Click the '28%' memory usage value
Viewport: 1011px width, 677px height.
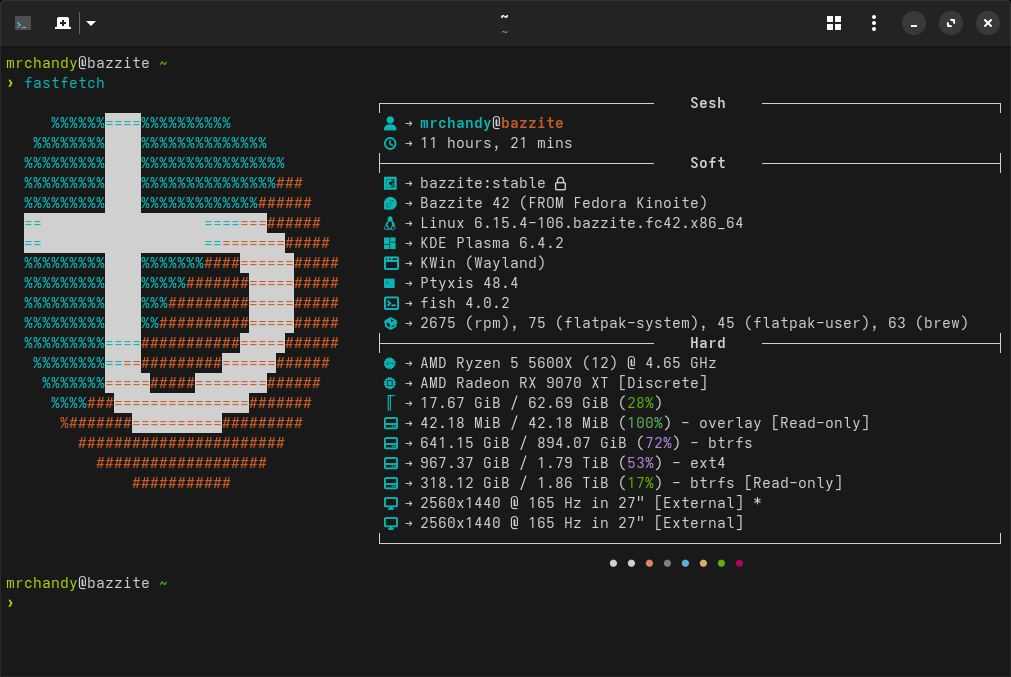tap(640, 403)
